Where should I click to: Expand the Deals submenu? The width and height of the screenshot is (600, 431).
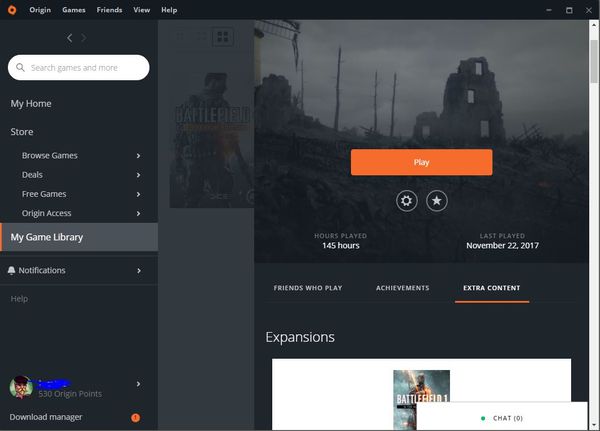click(x=139, y=175)
